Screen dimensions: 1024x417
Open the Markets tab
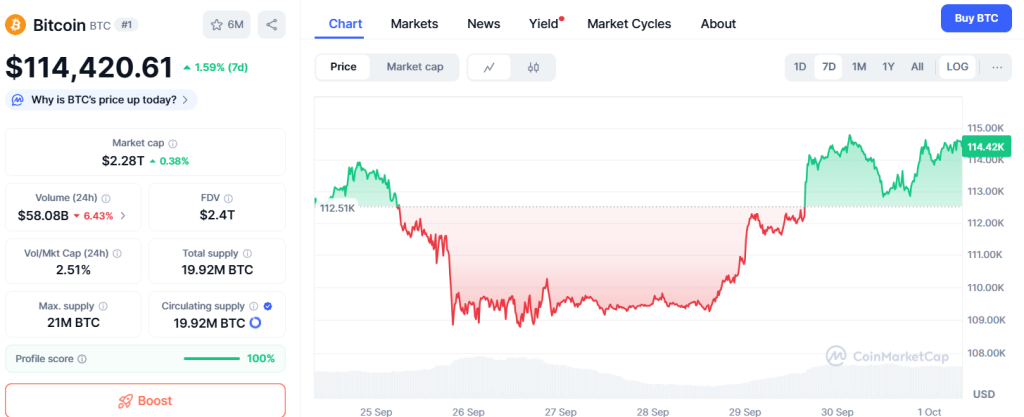point(414,23)
